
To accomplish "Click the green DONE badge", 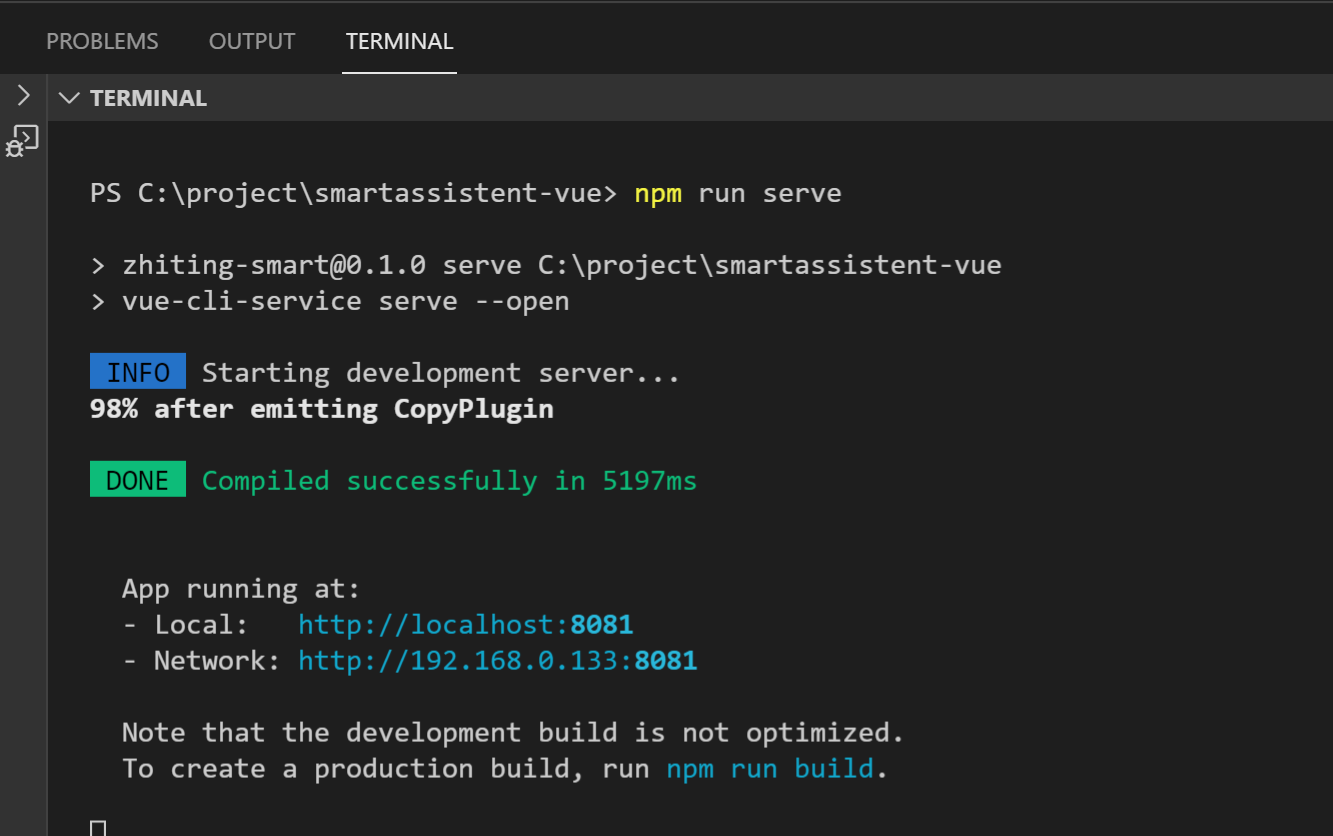I will tap(138, 480).
